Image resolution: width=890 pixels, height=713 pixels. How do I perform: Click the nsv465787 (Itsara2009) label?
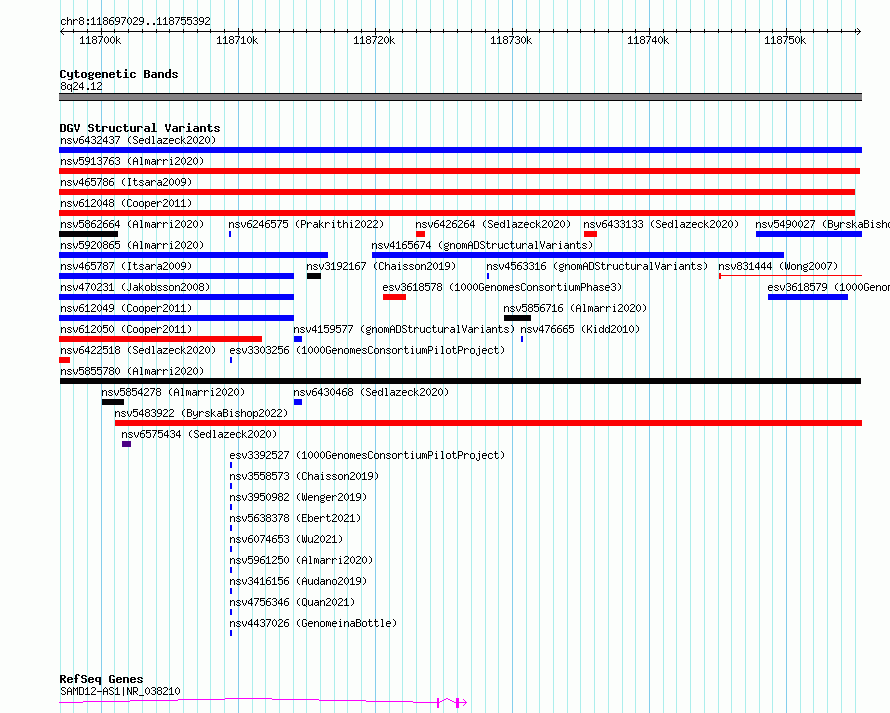126,266
